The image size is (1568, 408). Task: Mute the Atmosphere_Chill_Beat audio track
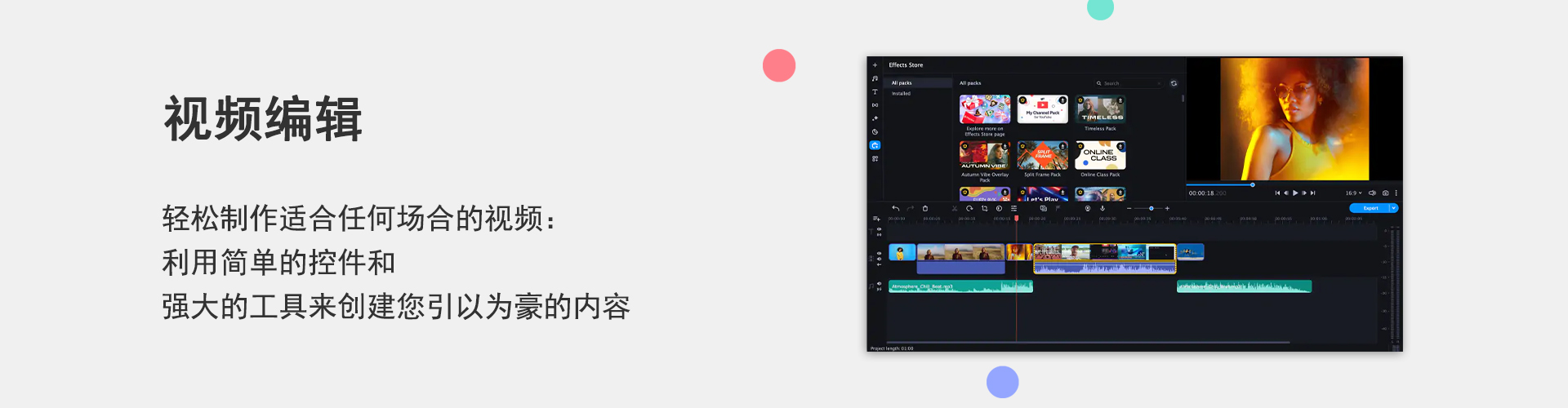879,284
